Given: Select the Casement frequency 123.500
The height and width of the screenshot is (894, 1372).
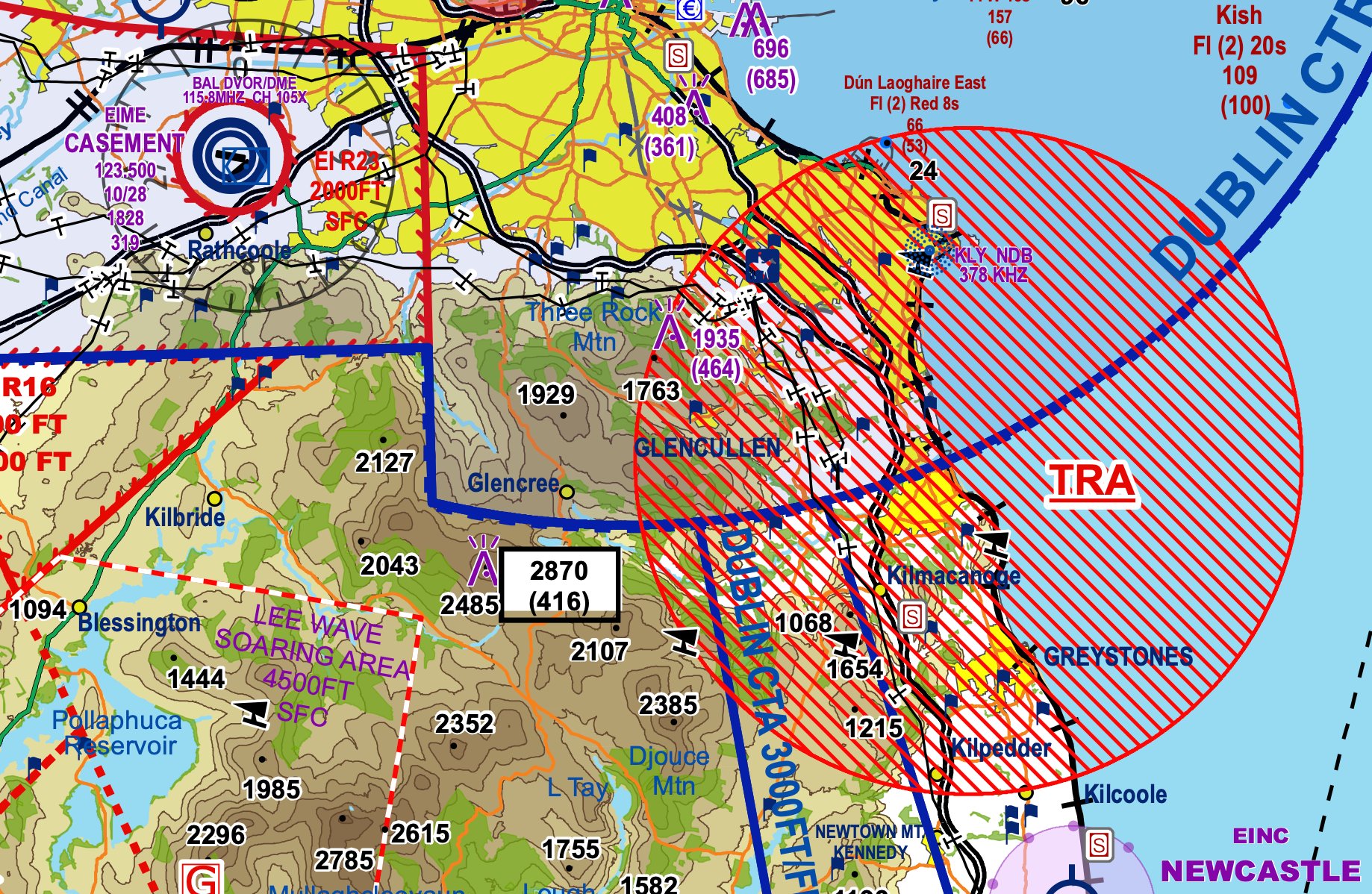Looking at the screenshot, I should point(125,170).
